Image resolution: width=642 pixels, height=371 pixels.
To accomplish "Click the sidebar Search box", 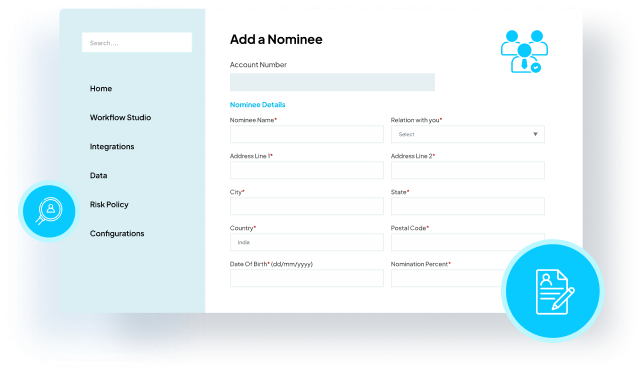I will pyautogui.click(x=137, y=42).
